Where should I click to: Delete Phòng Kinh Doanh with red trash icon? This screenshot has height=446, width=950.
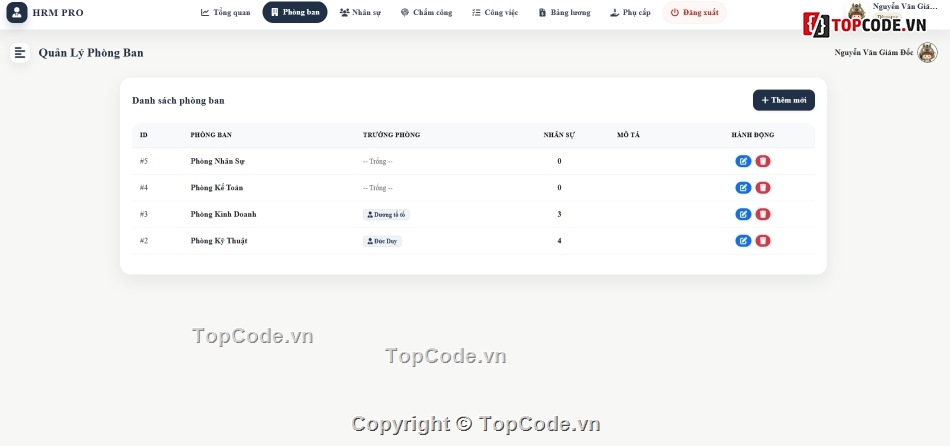[x=763, y=215]
